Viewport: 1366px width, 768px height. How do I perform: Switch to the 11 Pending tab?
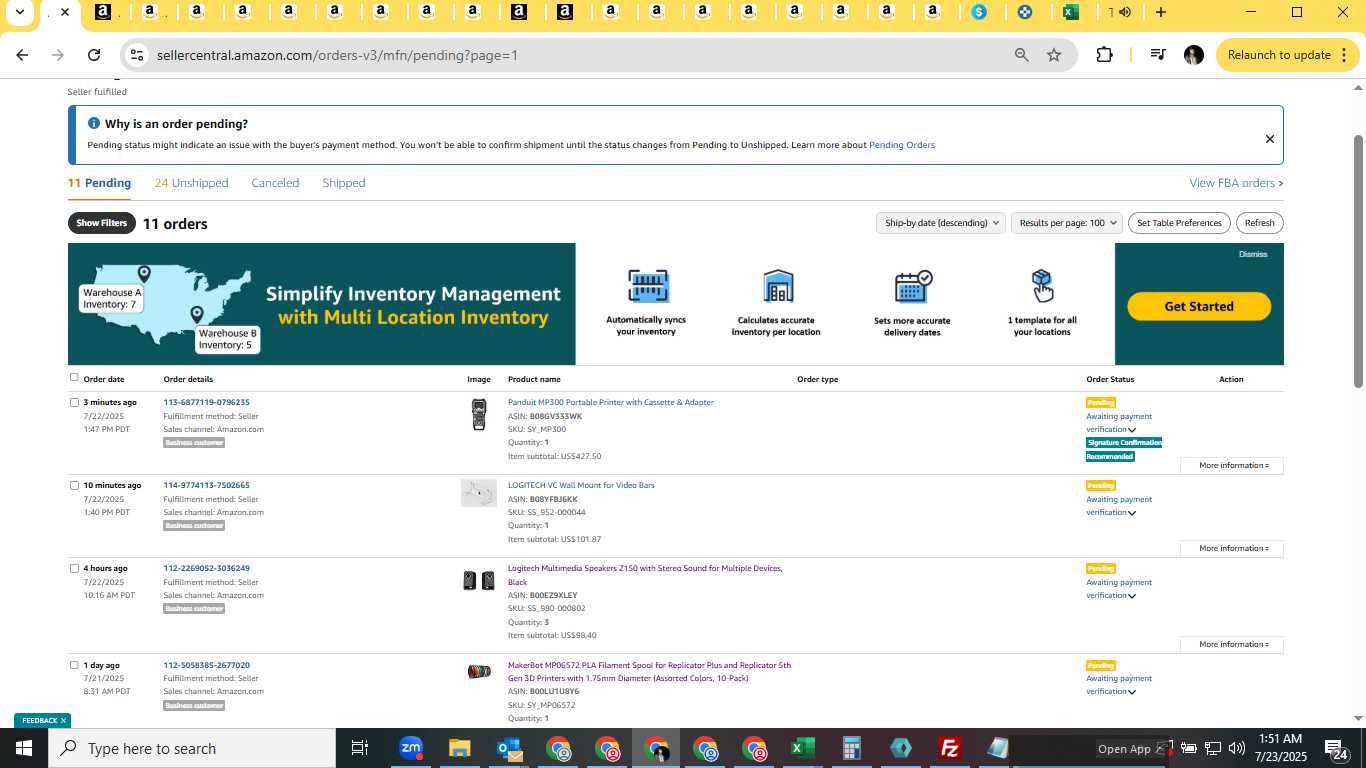coord(99,183)
